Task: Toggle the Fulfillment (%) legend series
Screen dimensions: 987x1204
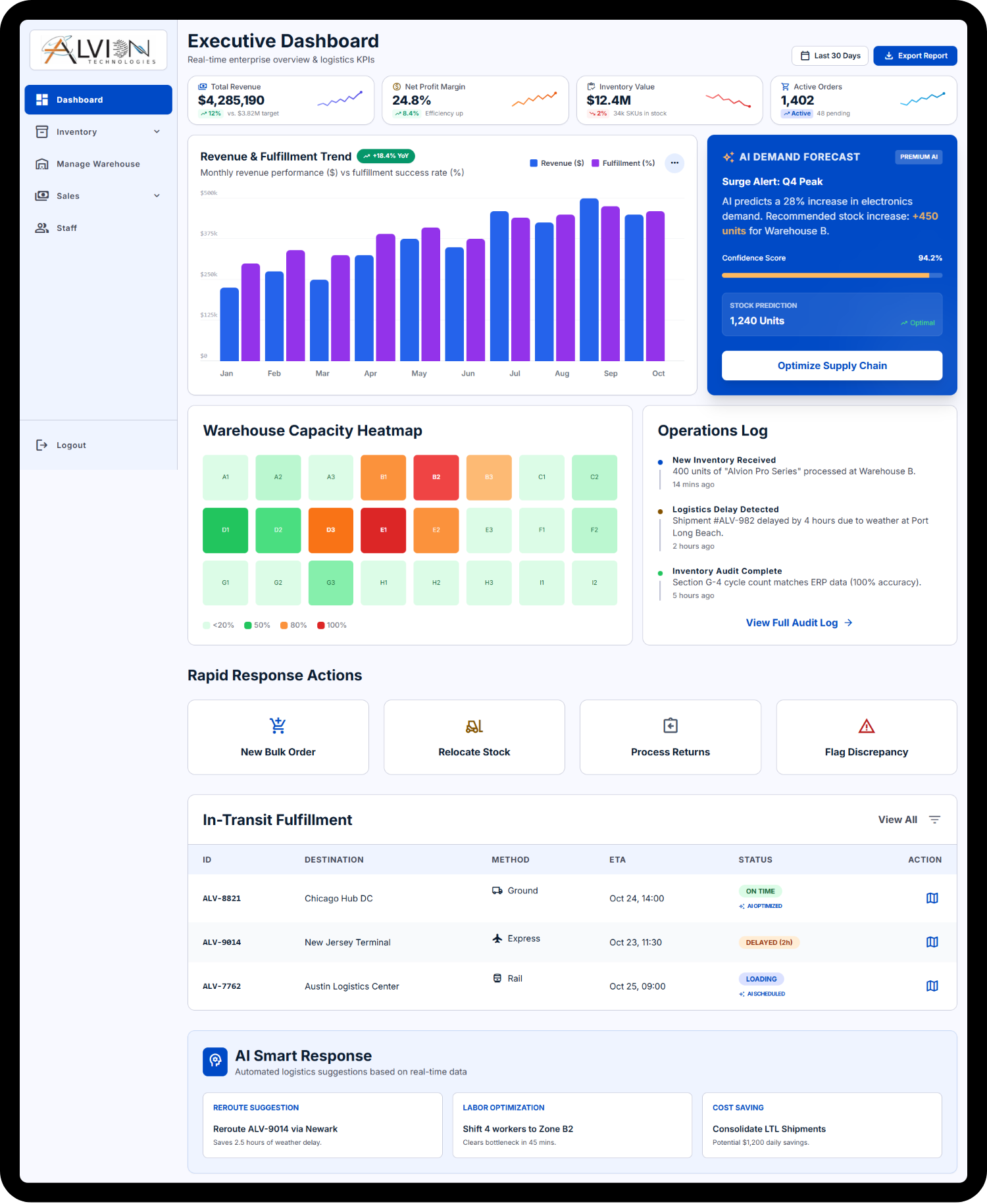Action: (x=623, y=163)
